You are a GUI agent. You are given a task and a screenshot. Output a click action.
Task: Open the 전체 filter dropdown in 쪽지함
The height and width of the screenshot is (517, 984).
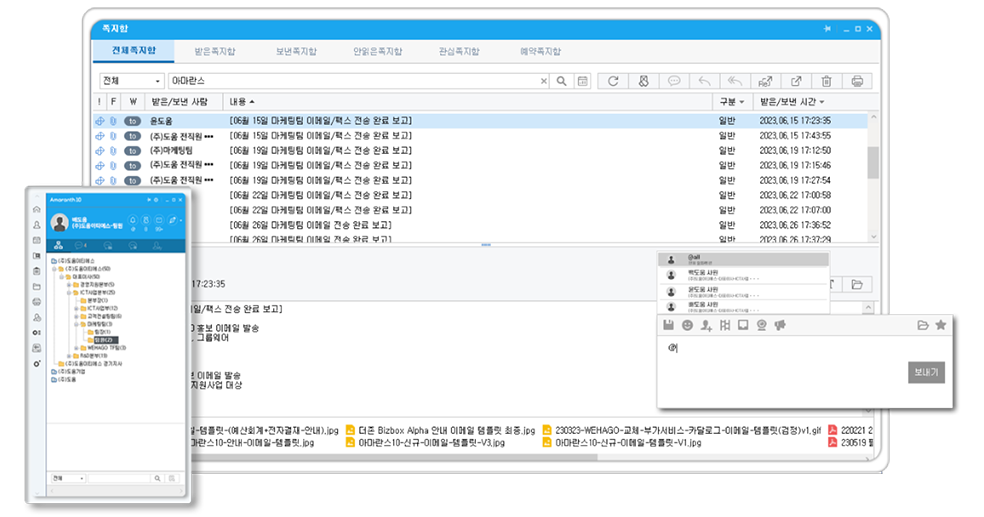pos(132,81)
